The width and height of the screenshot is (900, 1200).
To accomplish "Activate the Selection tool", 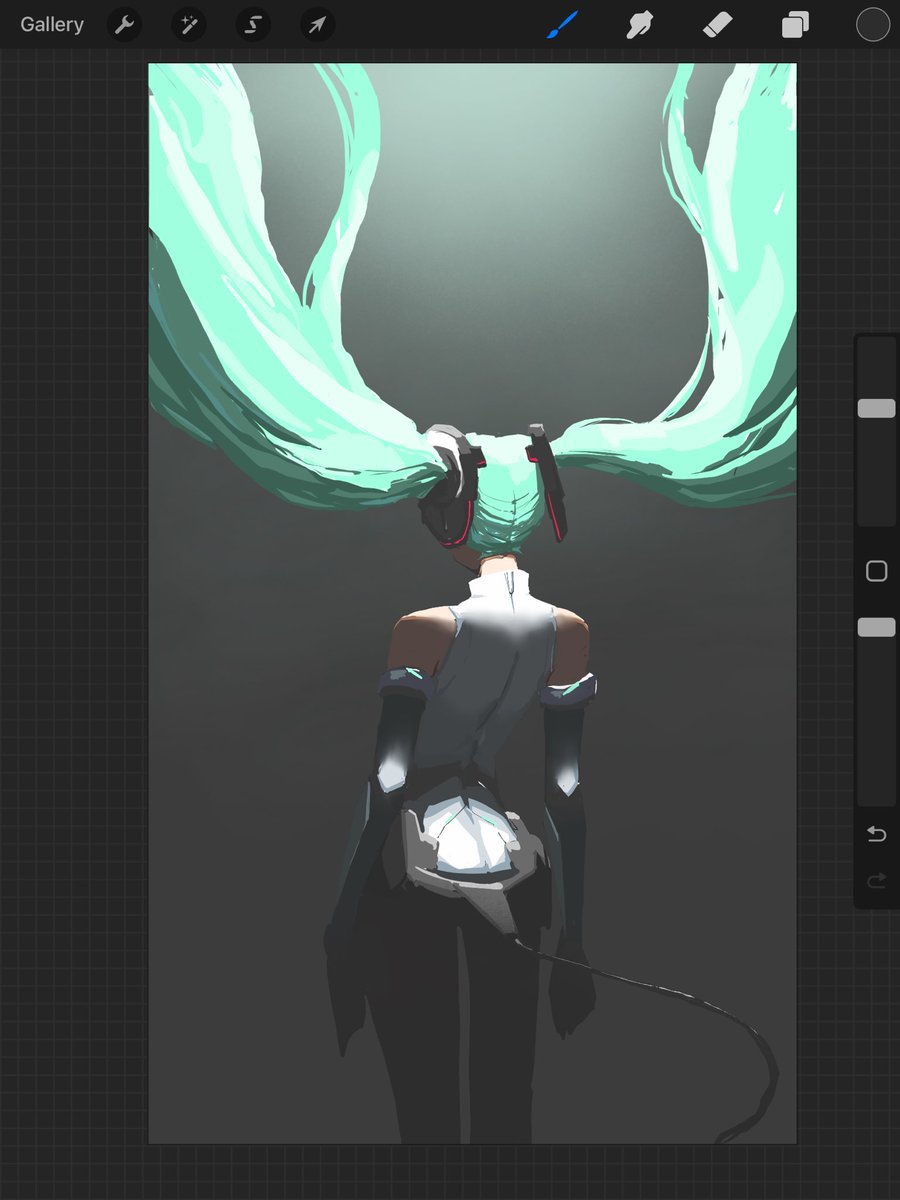I will 253,25.
